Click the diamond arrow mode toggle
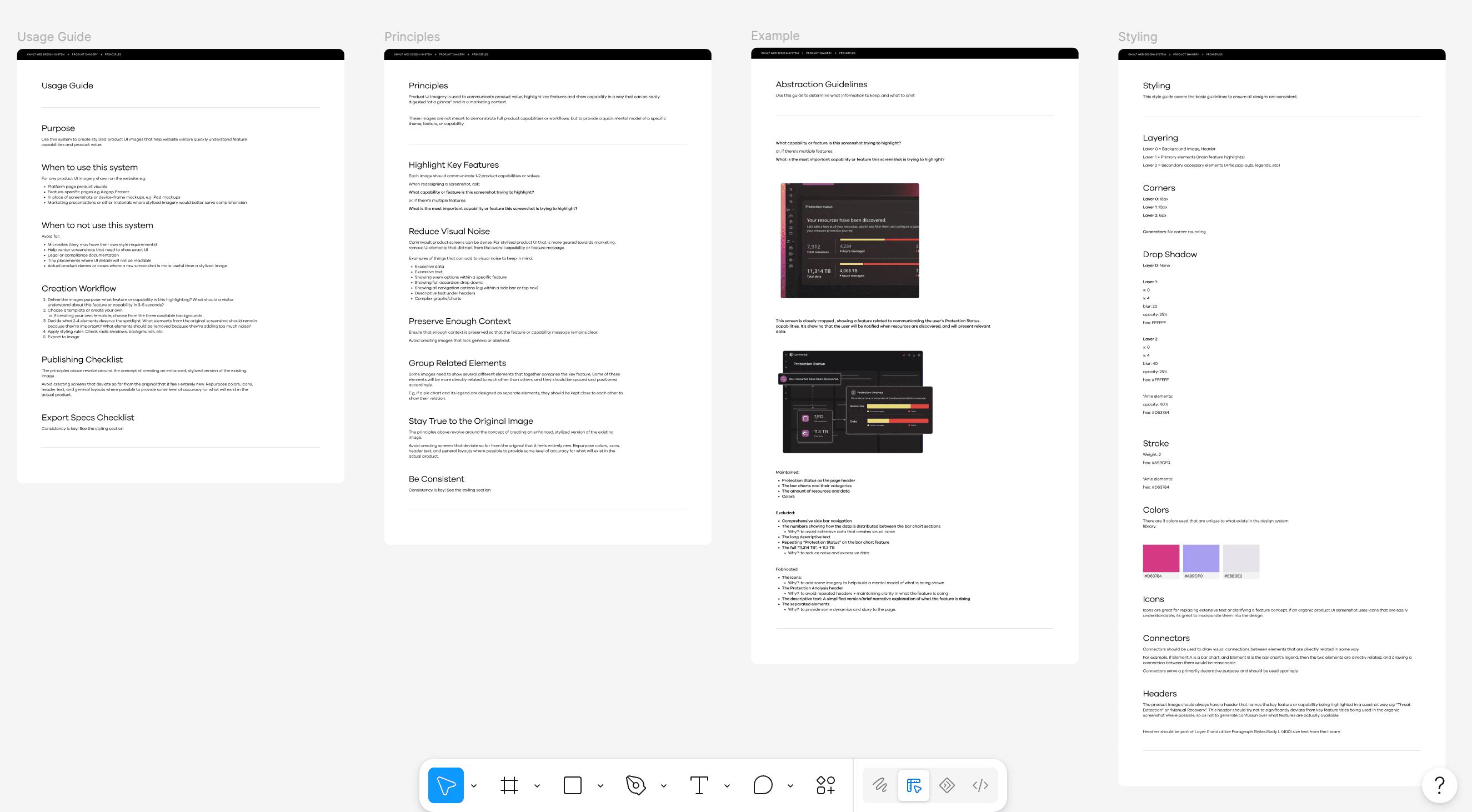Screen dimensions: 1472x812 coord(947,785)
